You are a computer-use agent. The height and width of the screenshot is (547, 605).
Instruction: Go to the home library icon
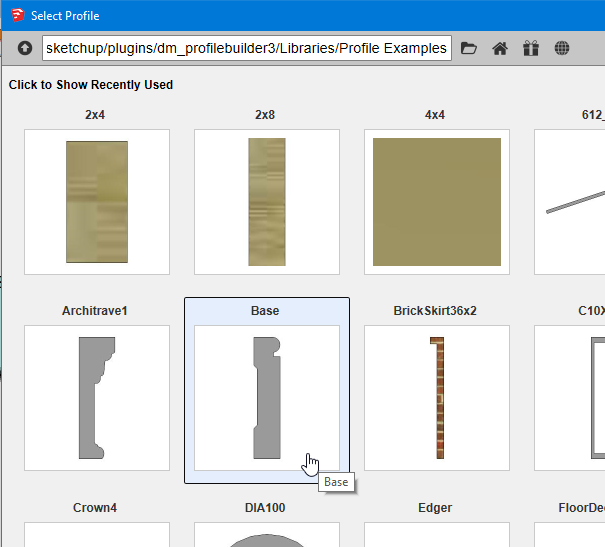(500, 48)
